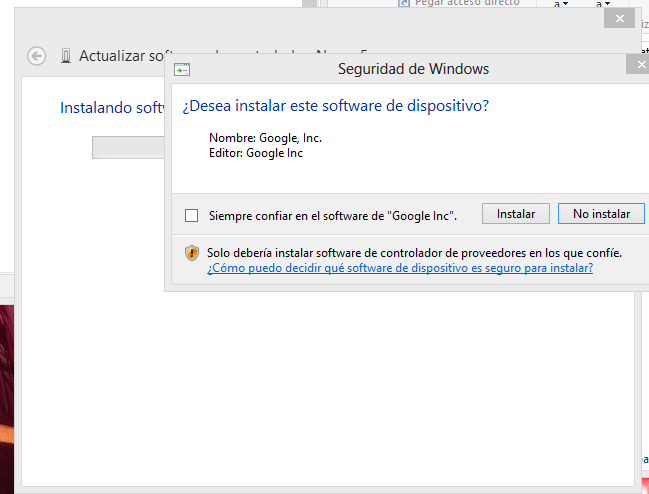Click the ¿Desea instalar este software? heading

click(x=335, y=106)
